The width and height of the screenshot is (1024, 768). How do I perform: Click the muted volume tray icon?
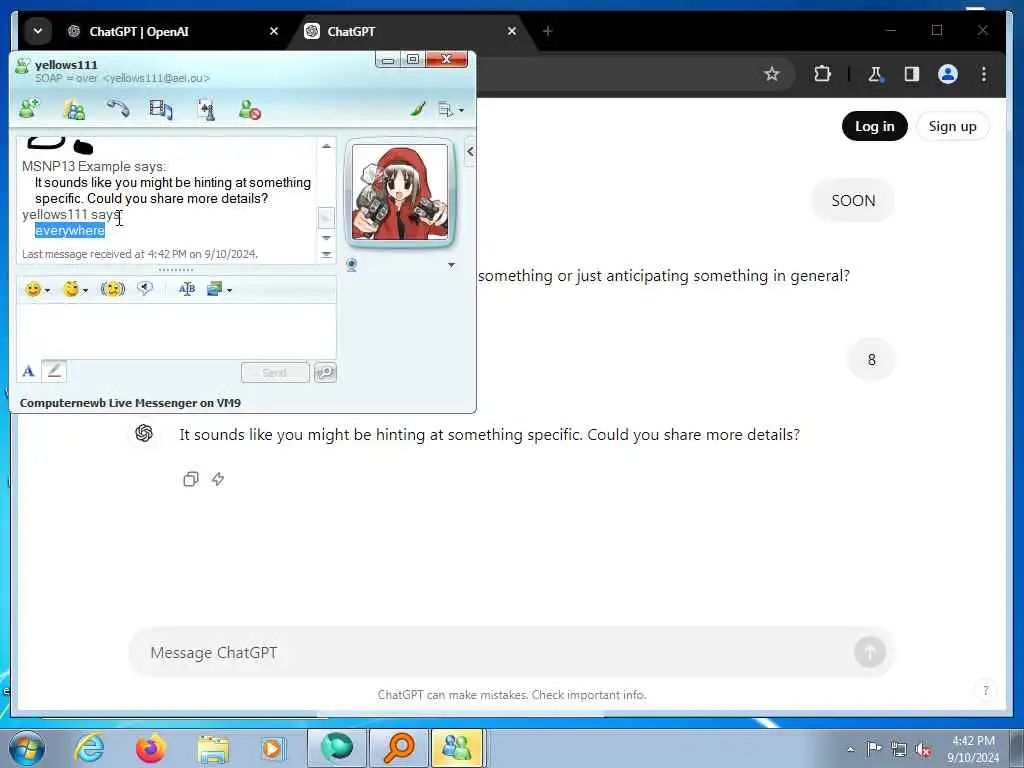click(923, 750)
